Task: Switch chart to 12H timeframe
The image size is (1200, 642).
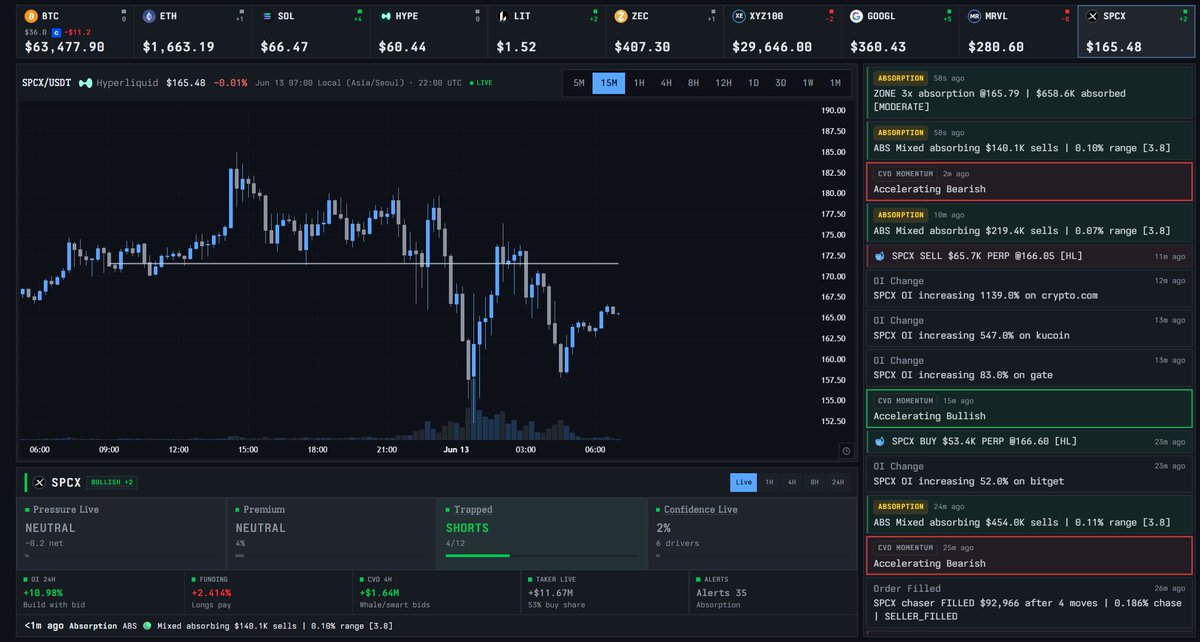Action: click(723, 83)
